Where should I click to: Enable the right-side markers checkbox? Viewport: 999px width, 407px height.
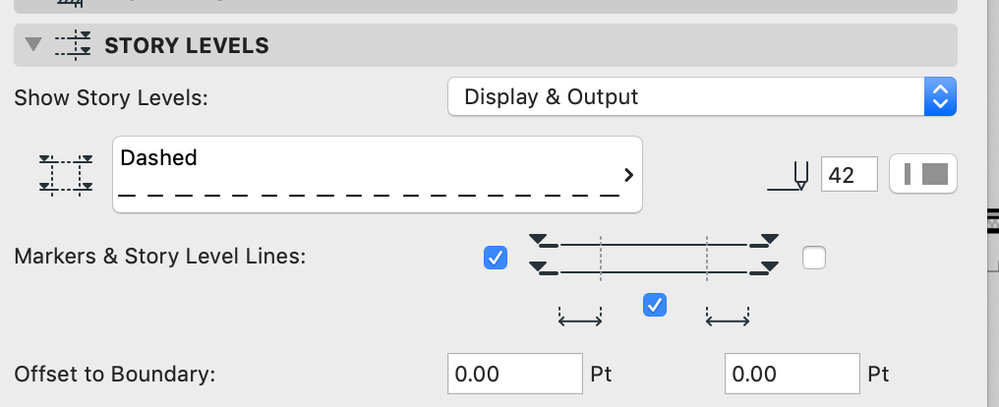click(x=814, y=258)
